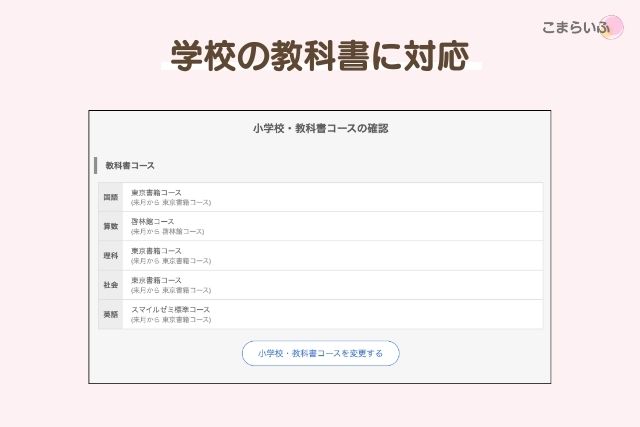Select the 英語 subject cell
The image size is (640, 427).
click(x=111, y=315)
